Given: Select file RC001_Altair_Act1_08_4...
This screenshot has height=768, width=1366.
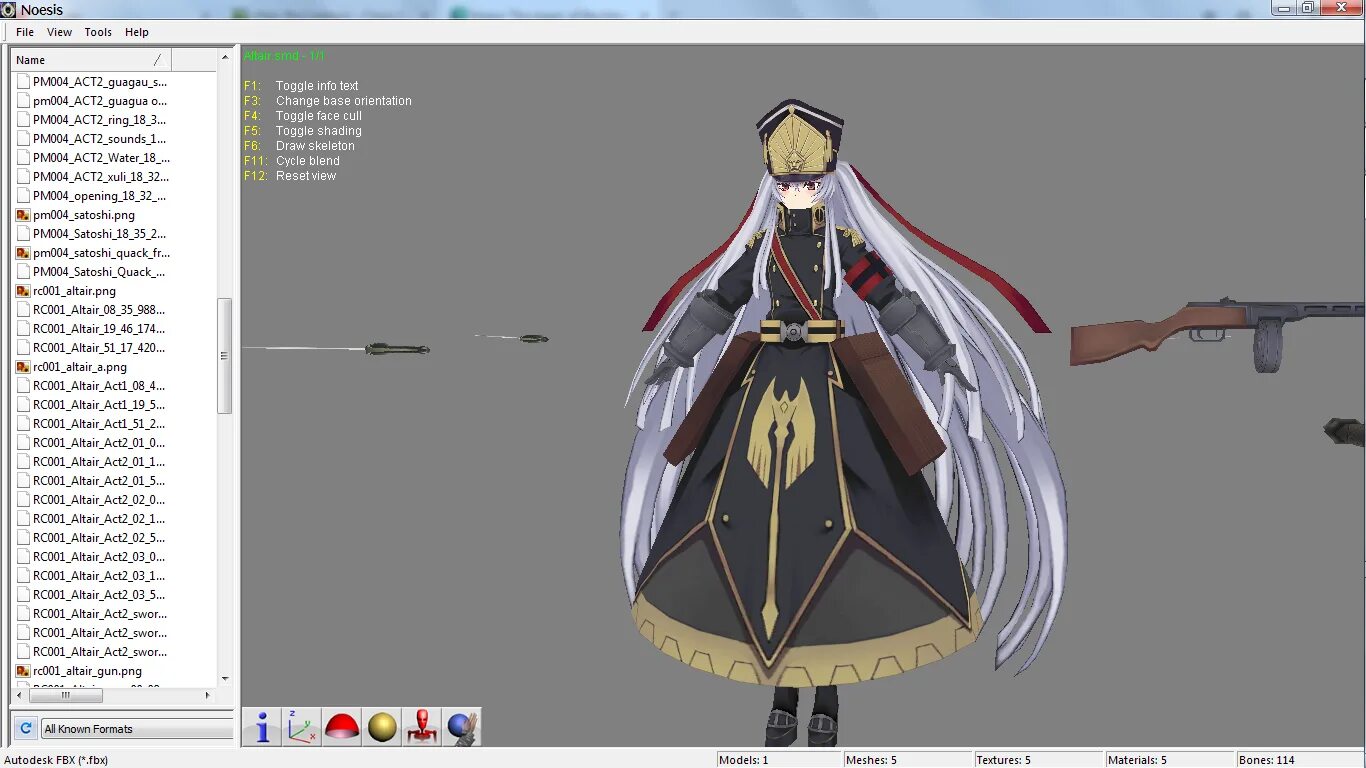Looking at the screenshot, I should (99, 386).
